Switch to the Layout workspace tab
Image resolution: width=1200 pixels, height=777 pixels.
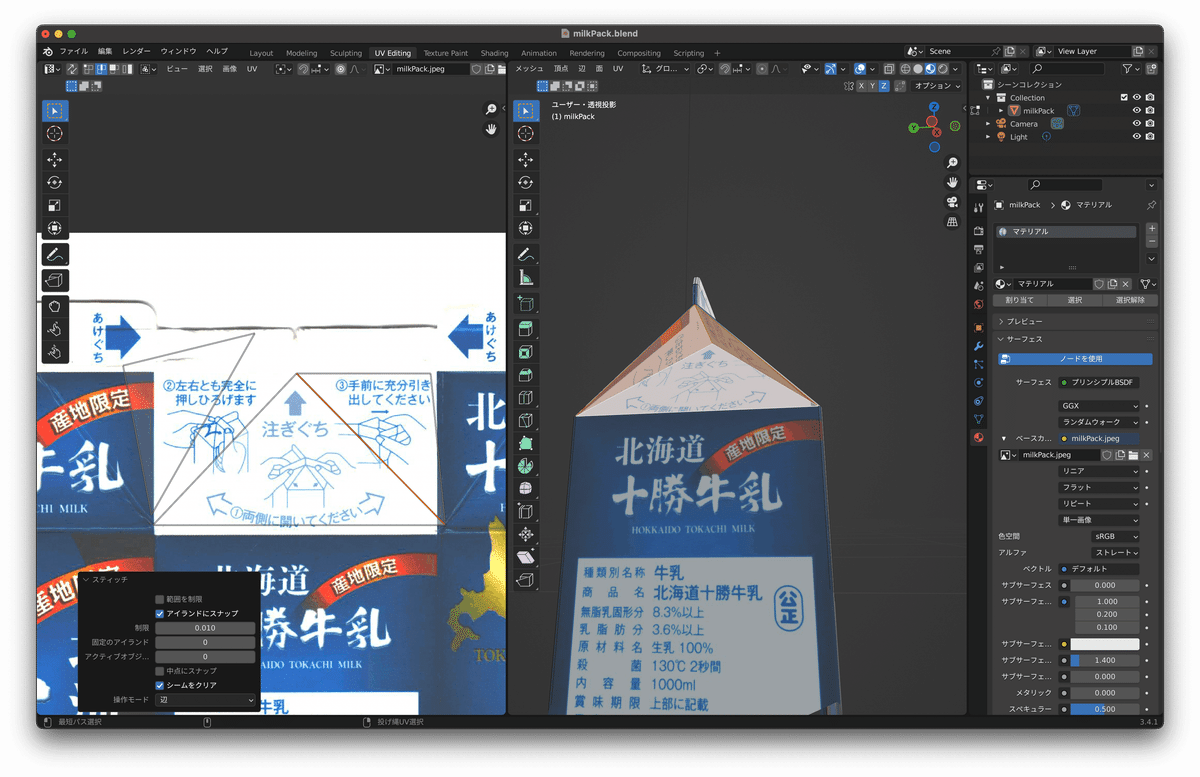pos(261,53)
